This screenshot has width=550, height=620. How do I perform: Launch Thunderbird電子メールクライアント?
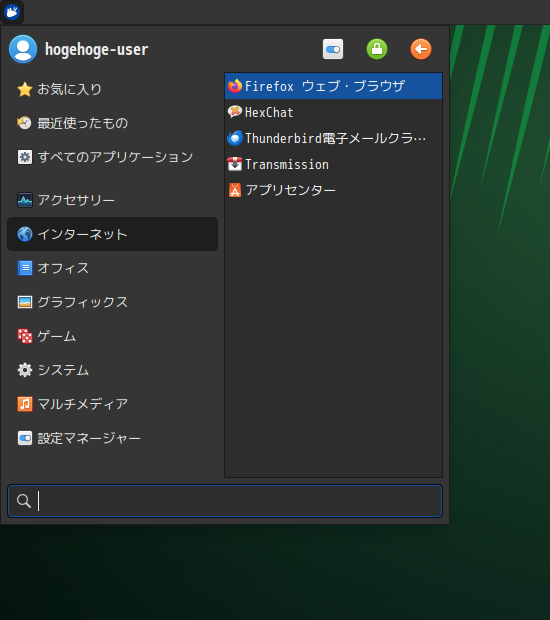tap(333, 138)
